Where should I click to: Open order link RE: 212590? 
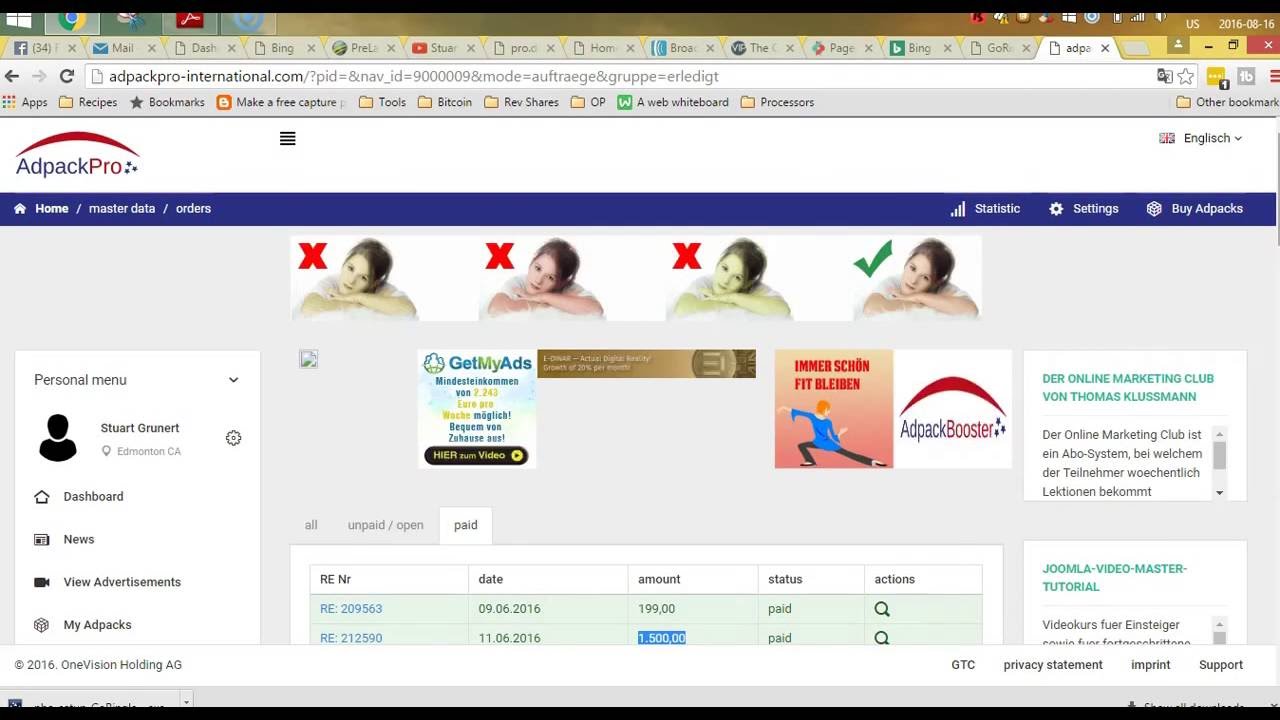pos(351,638)
